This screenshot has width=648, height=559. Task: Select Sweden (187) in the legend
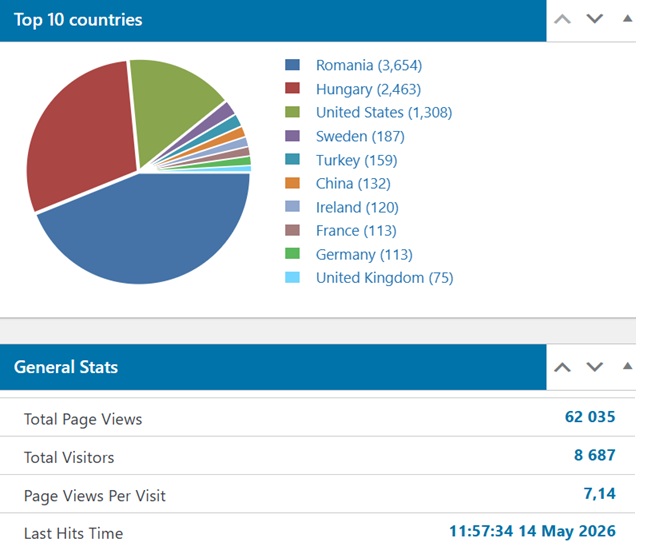(360, 136)
